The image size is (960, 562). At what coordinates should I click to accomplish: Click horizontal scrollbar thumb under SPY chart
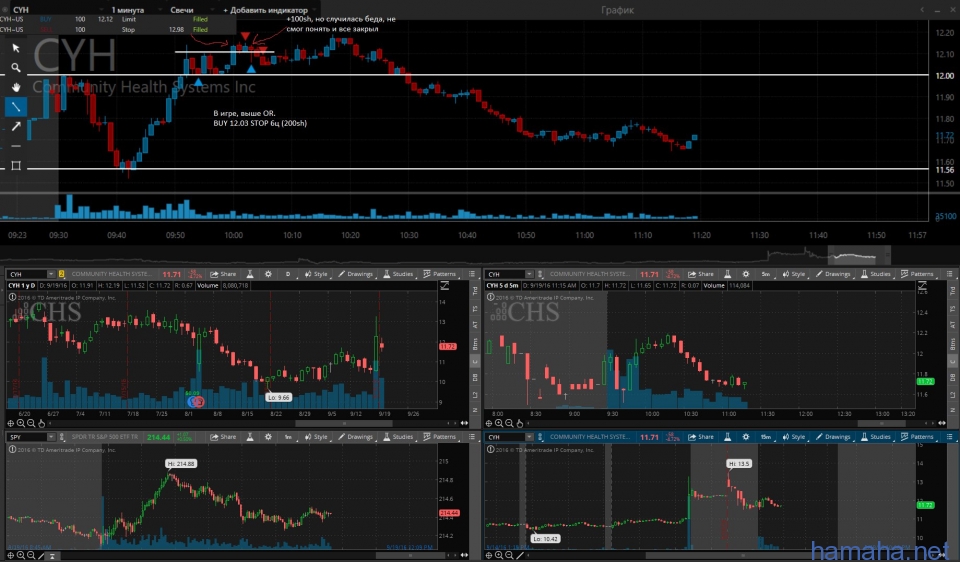point(410,556)
